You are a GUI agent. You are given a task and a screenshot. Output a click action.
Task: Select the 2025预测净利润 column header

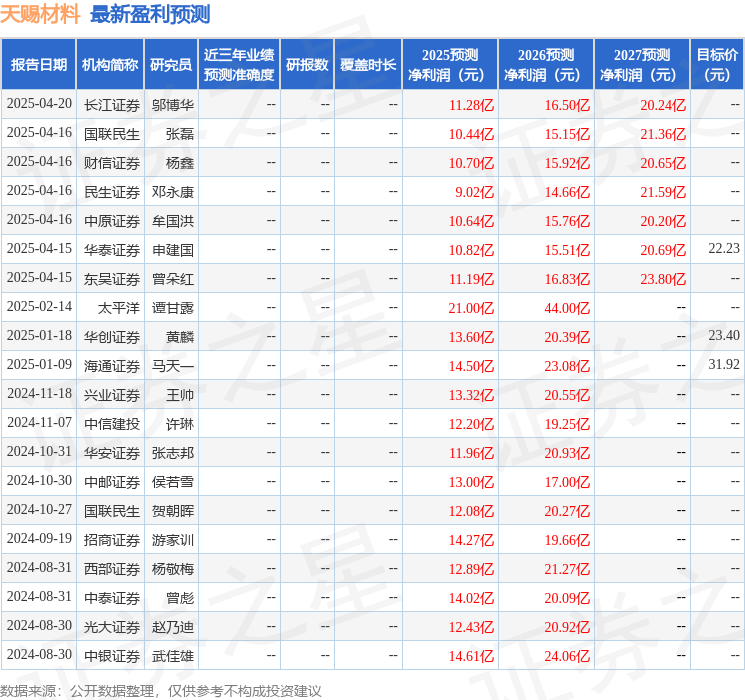coord(450,65)
